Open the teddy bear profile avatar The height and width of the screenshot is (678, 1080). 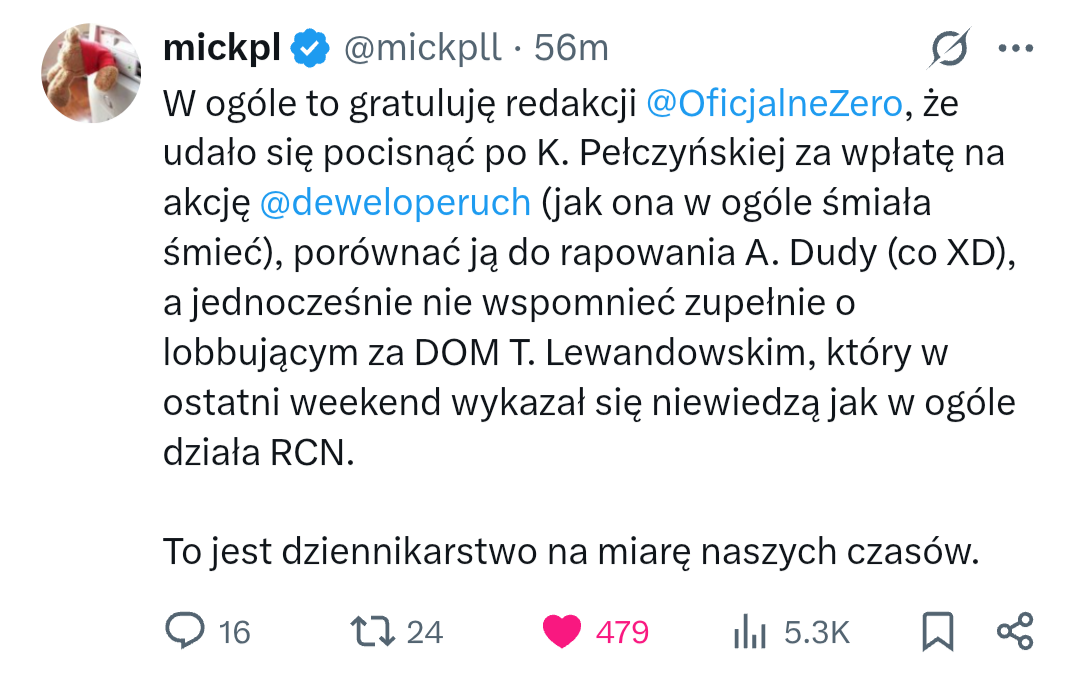pyautogui.click(x=91, y=72)
